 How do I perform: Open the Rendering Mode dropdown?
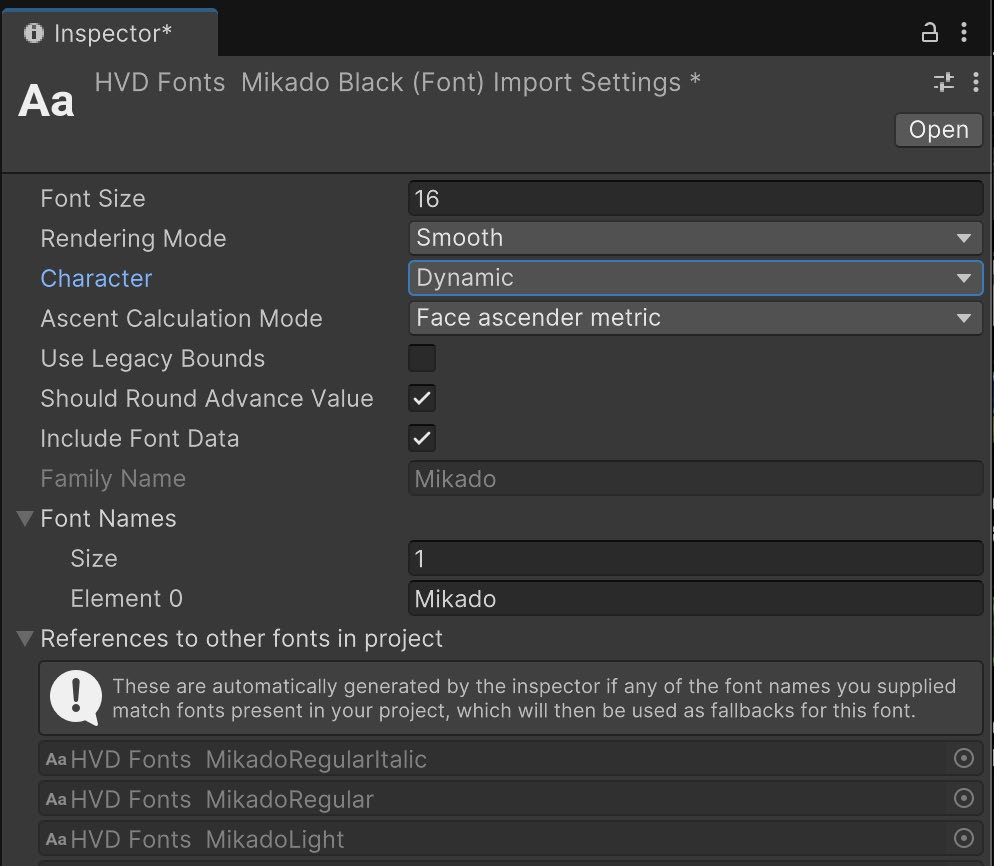pyautogui.click(x=695, y=238)
